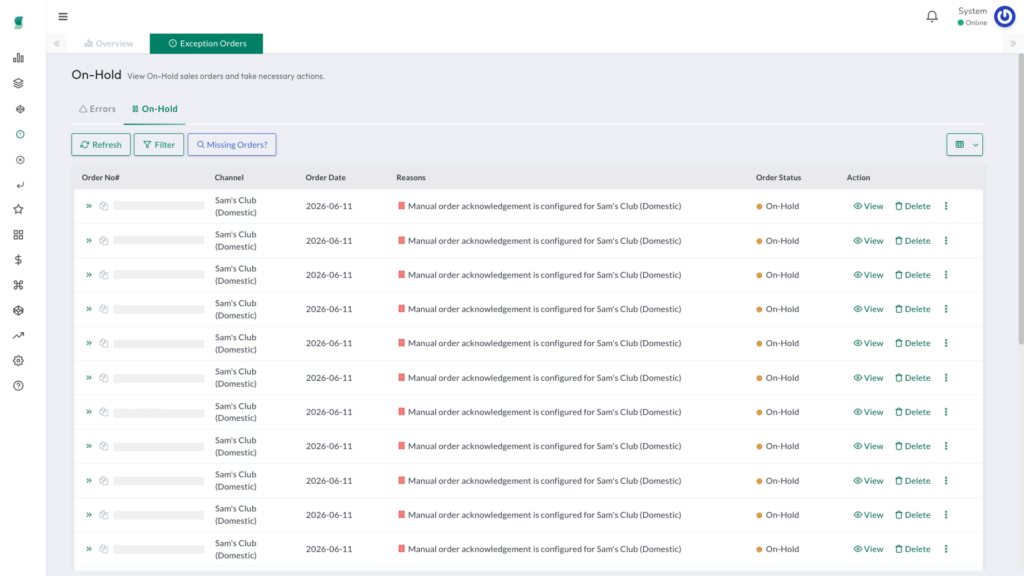Open the X-circle sidebar icon
1024x576 pixels.
[x=20, y=160]
